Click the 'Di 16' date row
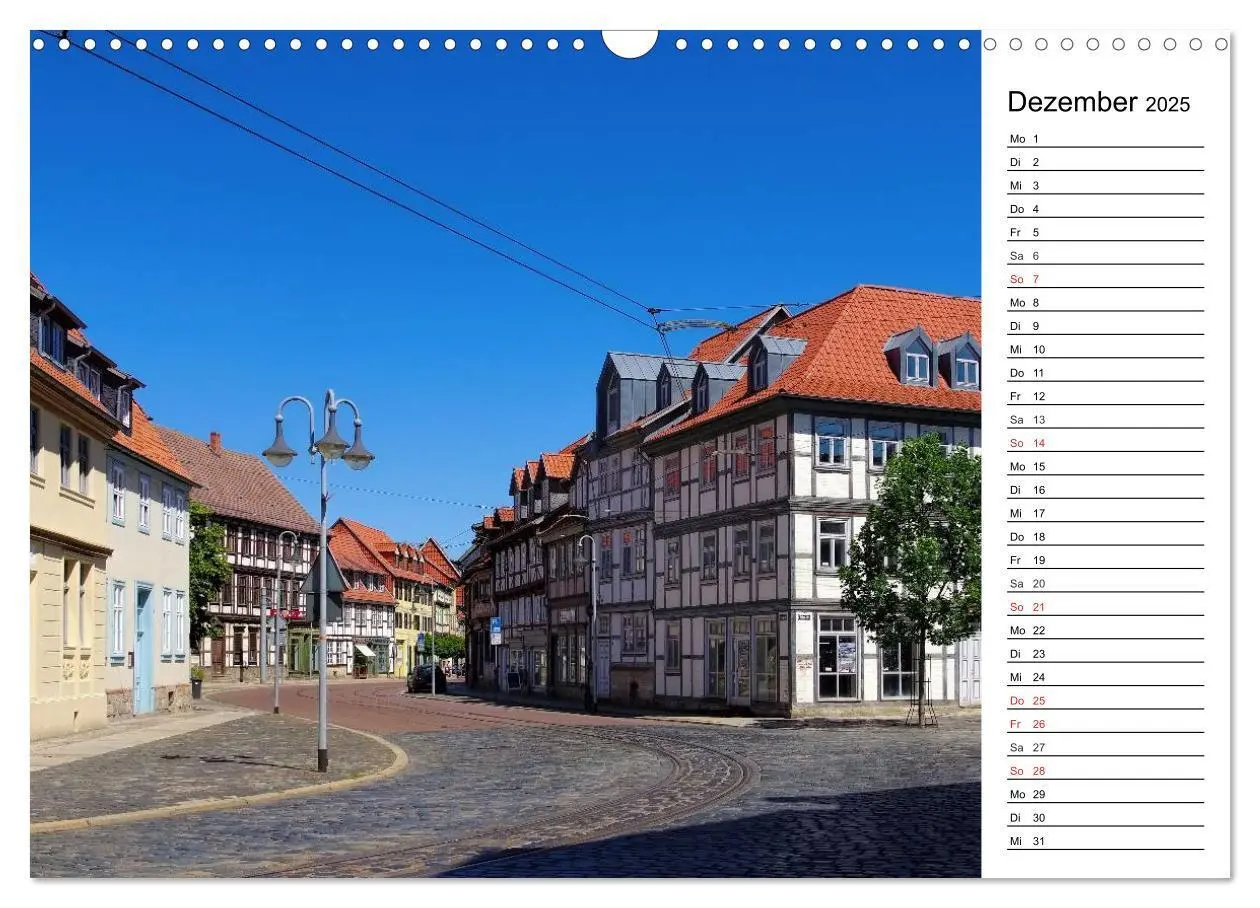The image size is (1260, 908). click(1105, 490)
